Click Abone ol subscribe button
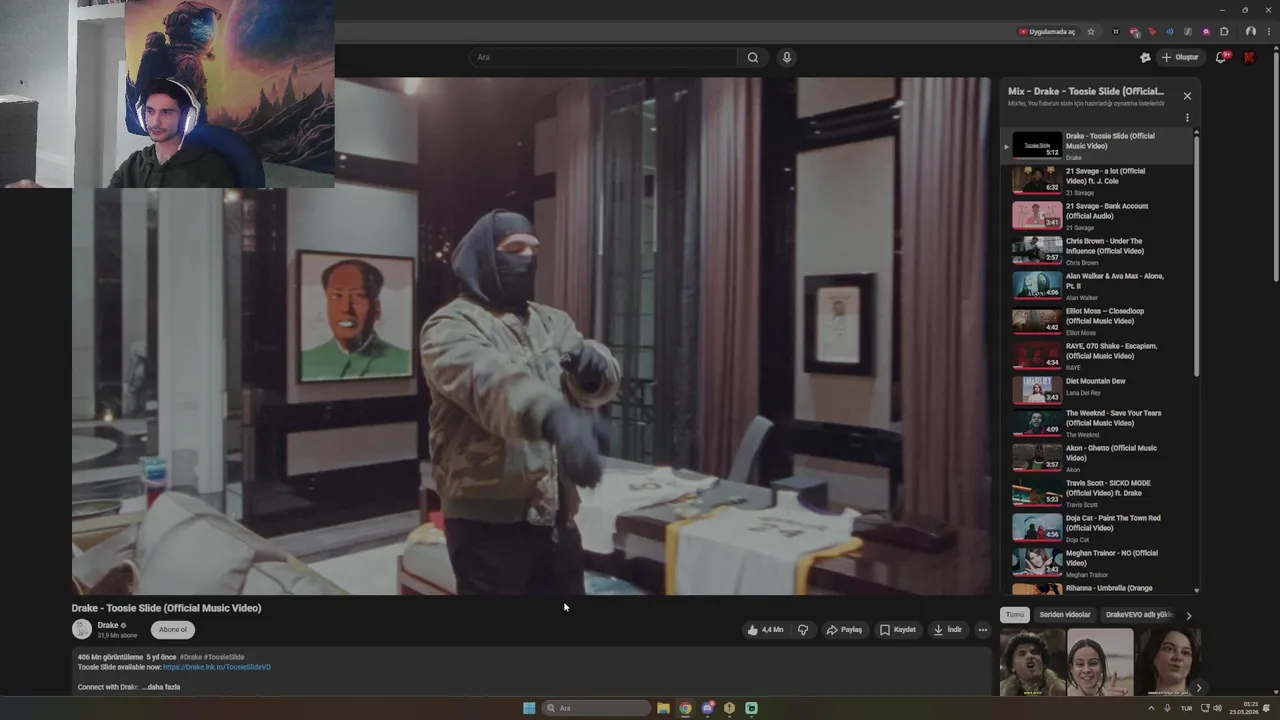Viewport: 1280px width, 720px height. [173, 630]
